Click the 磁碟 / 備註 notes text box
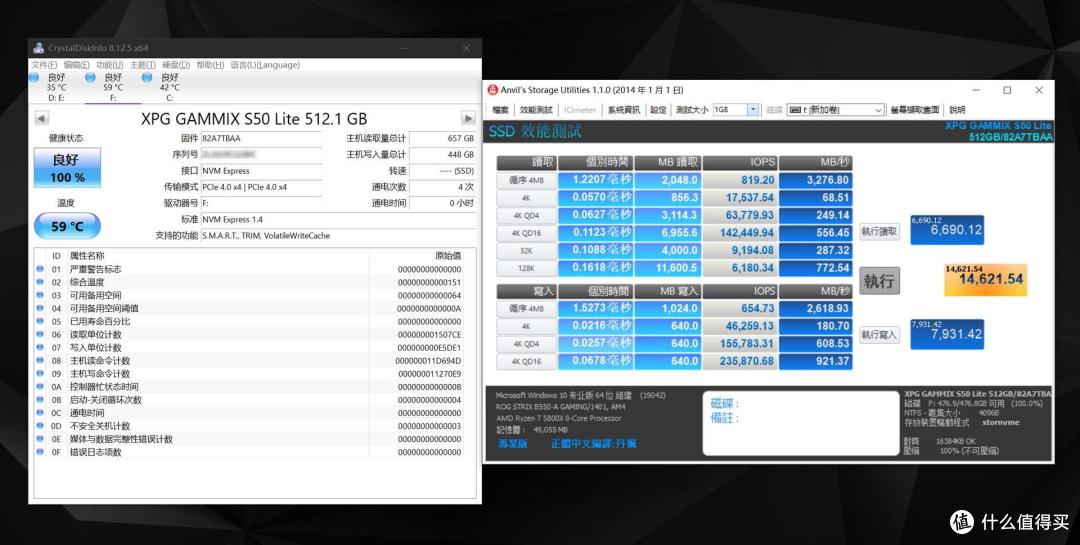The image size is (1080, 545). pos(802,423)
